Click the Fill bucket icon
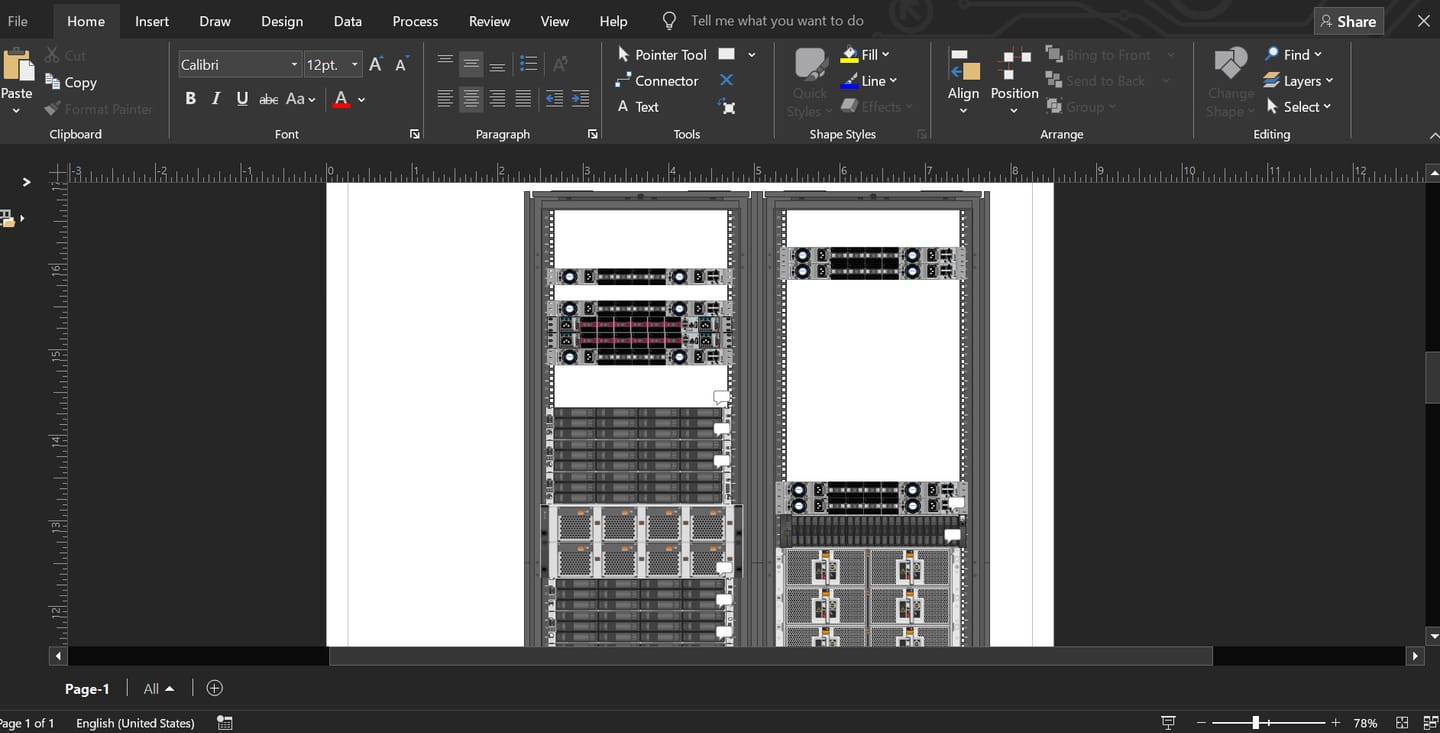The image size is (1440, 733). (x=849, y=54)
